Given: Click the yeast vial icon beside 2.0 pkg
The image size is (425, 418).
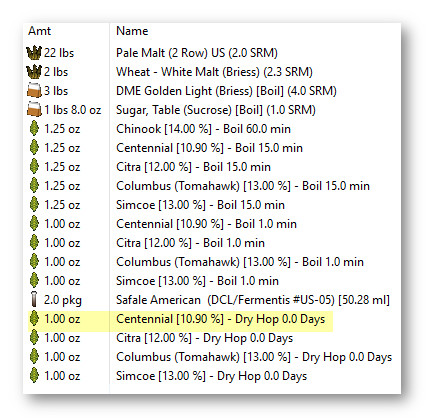Looking at the screenshot, I should (34, 299).
